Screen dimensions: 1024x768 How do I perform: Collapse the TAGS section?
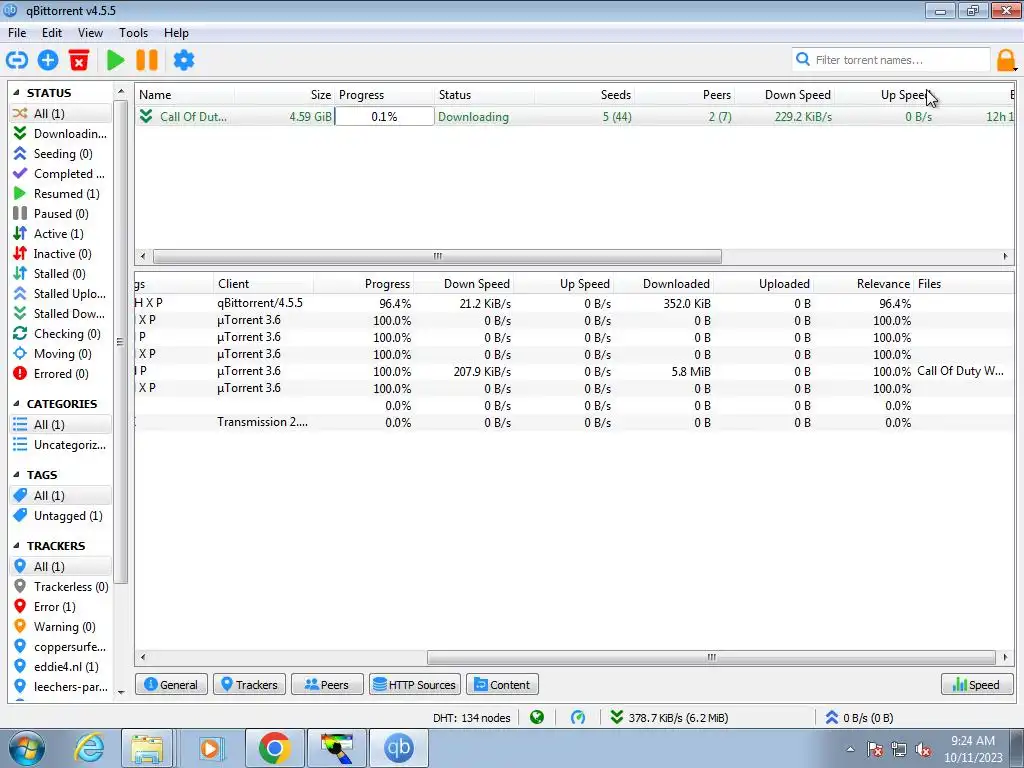tap(16, 475)
